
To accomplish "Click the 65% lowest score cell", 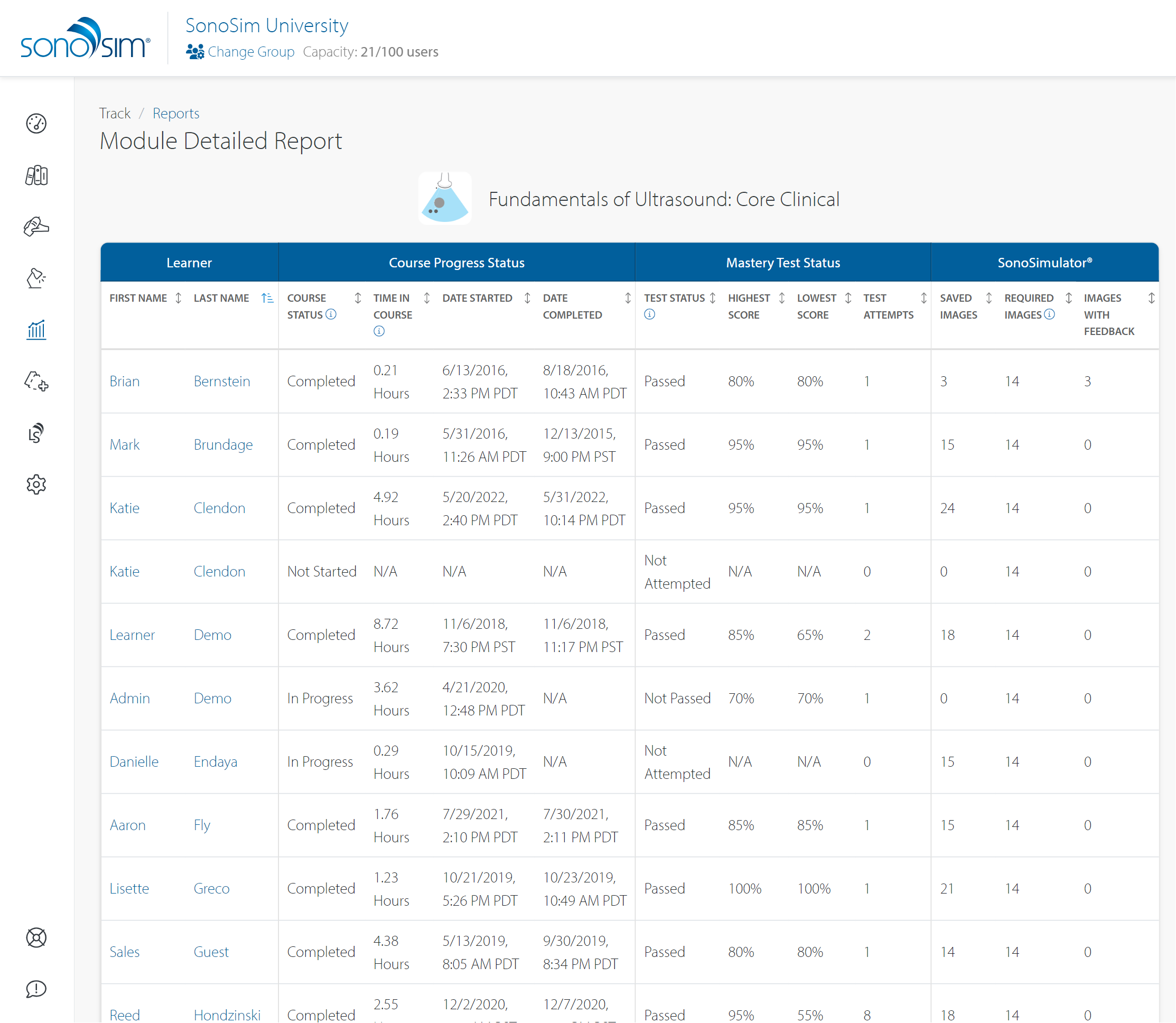I will pyautogui.click(x=810, y=635).
